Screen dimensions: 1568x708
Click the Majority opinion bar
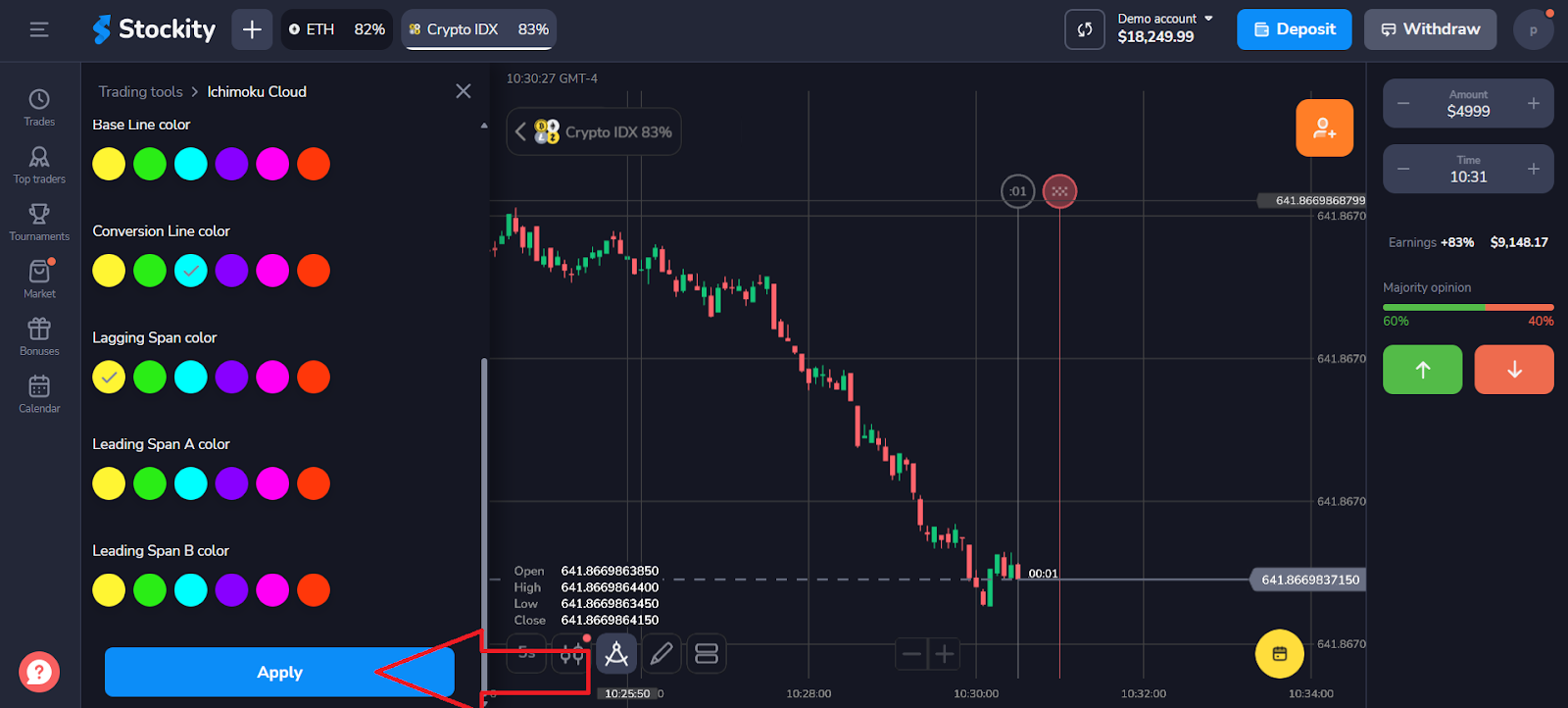(1468, 308)
